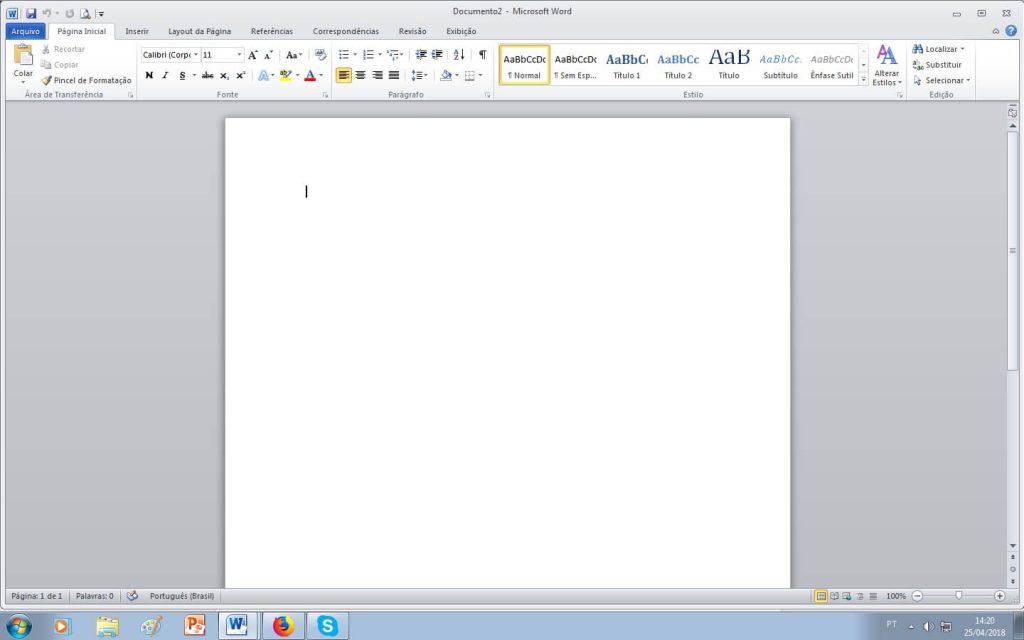Click the Format Painter brush icon
The height and width of the screenshot is (640, 1024).
46,80
